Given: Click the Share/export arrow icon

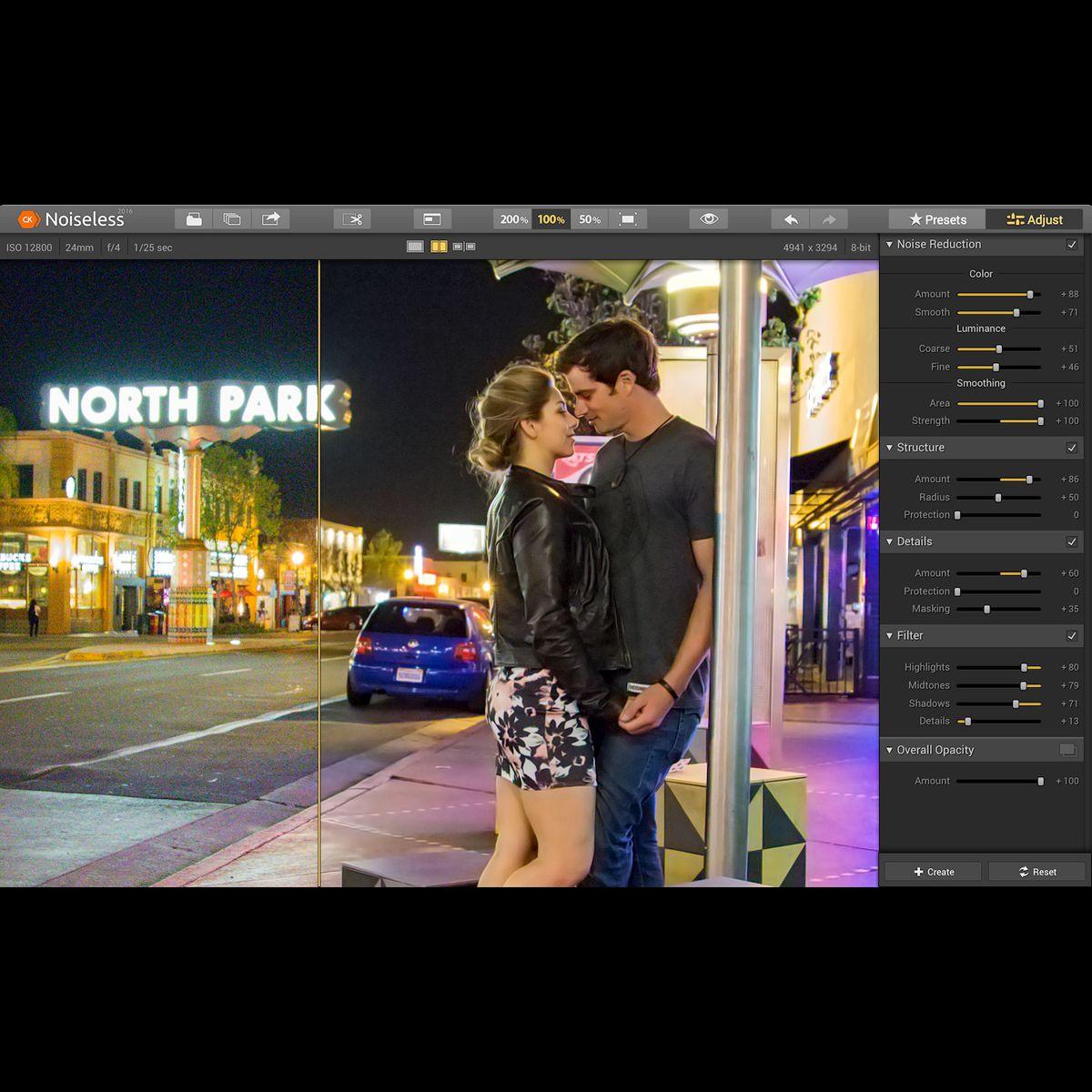Looking at the screenshot, I should pos(270,219).
